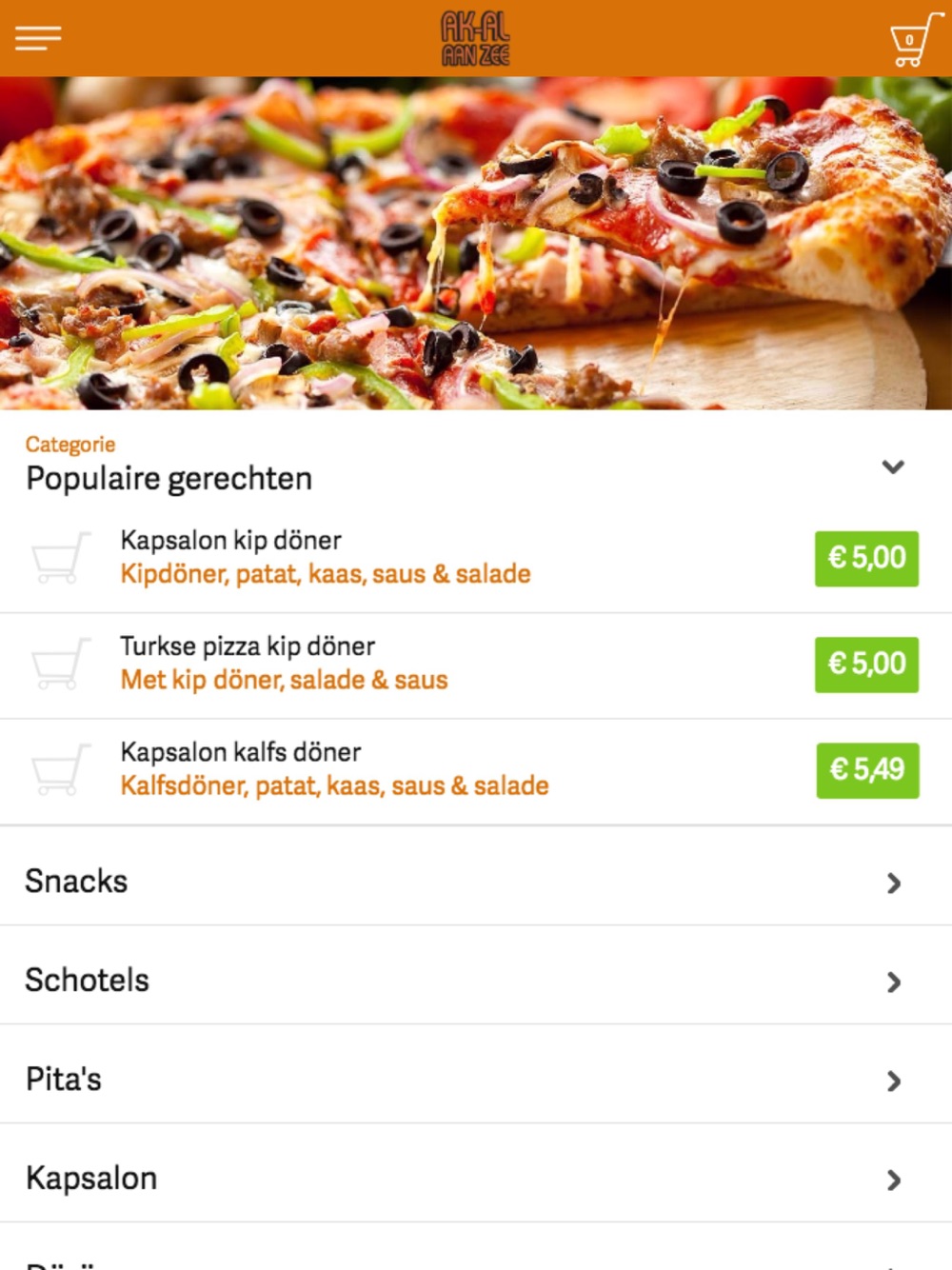Collapse the Populaire gerechten category
This screenshot has width=952, height=1270.
pos(892,466)
